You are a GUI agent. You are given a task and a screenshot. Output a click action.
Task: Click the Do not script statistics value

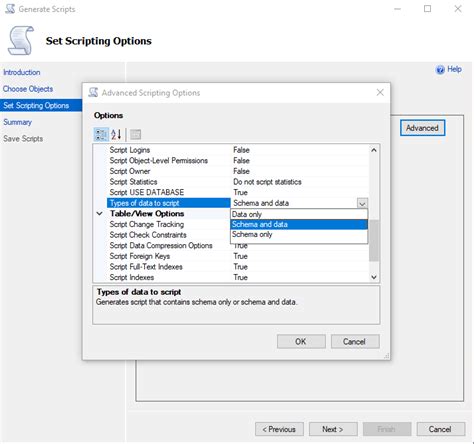[x=267, y=182]
